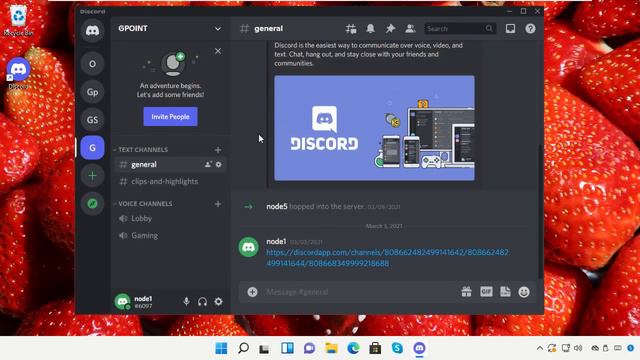Open Microsoft Store on taskbar
Image resolution: width=640 pixels, height=360 pixels.
tap(375, 348)
